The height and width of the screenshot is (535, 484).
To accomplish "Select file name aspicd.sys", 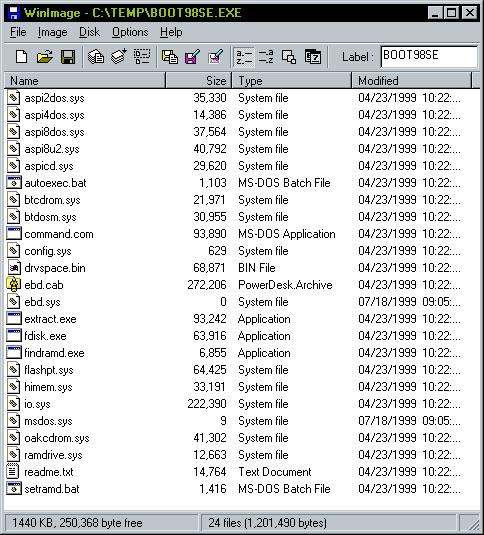I will pos(49,167).
